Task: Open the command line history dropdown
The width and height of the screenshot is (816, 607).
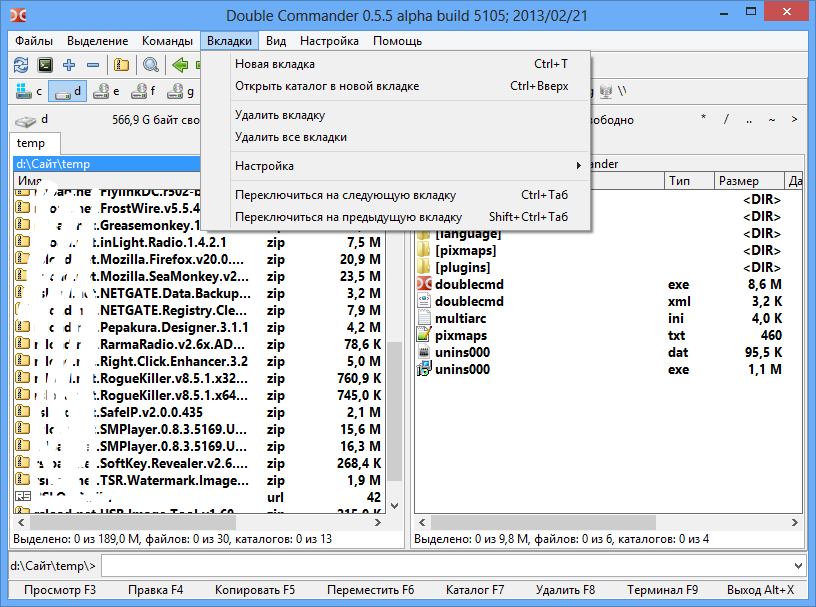Action: click(798, 565)
